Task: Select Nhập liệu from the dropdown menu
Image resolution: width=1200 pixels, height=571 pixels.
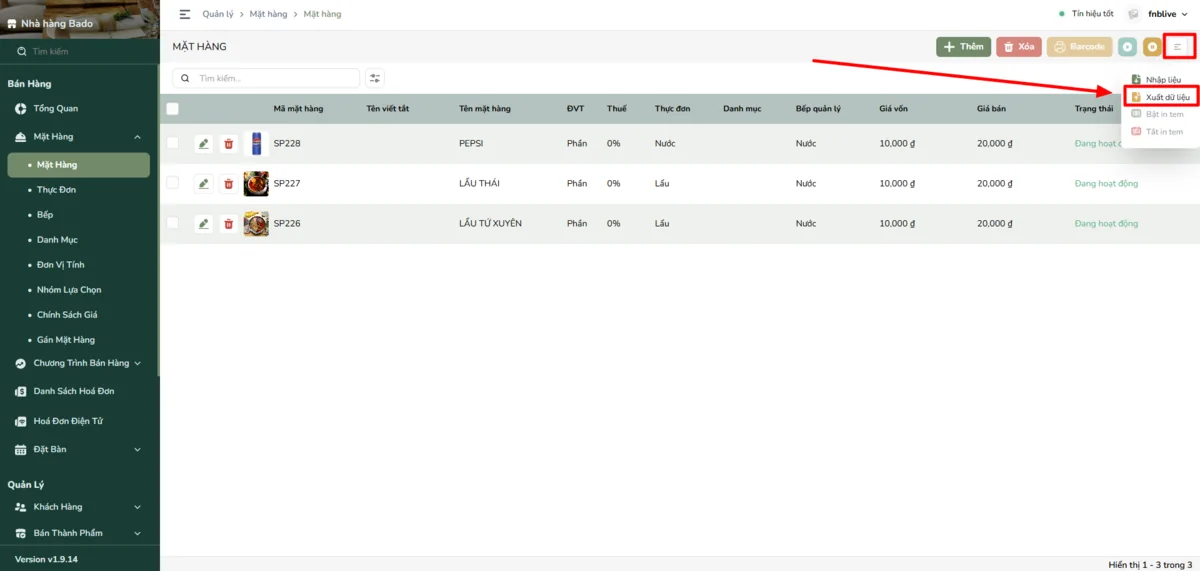Action: tap(1161, 79)
